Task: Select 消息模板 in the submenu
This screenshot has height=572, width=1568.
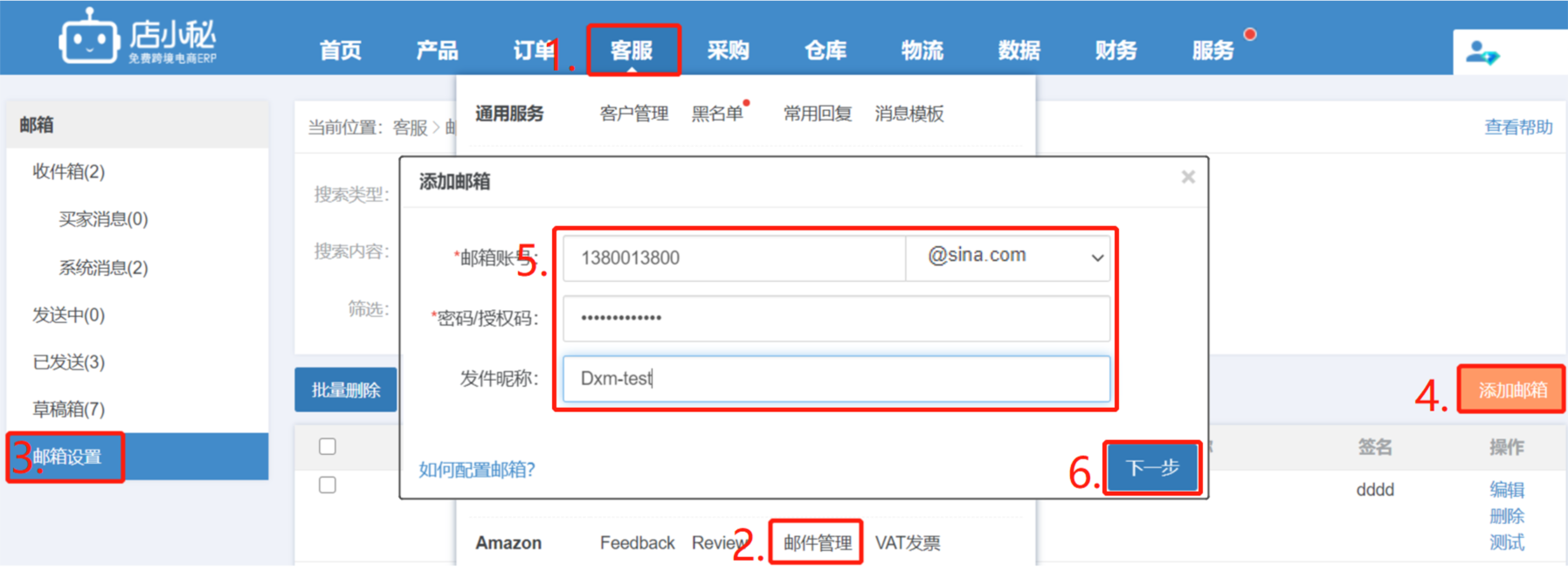Action: (908, 114)
